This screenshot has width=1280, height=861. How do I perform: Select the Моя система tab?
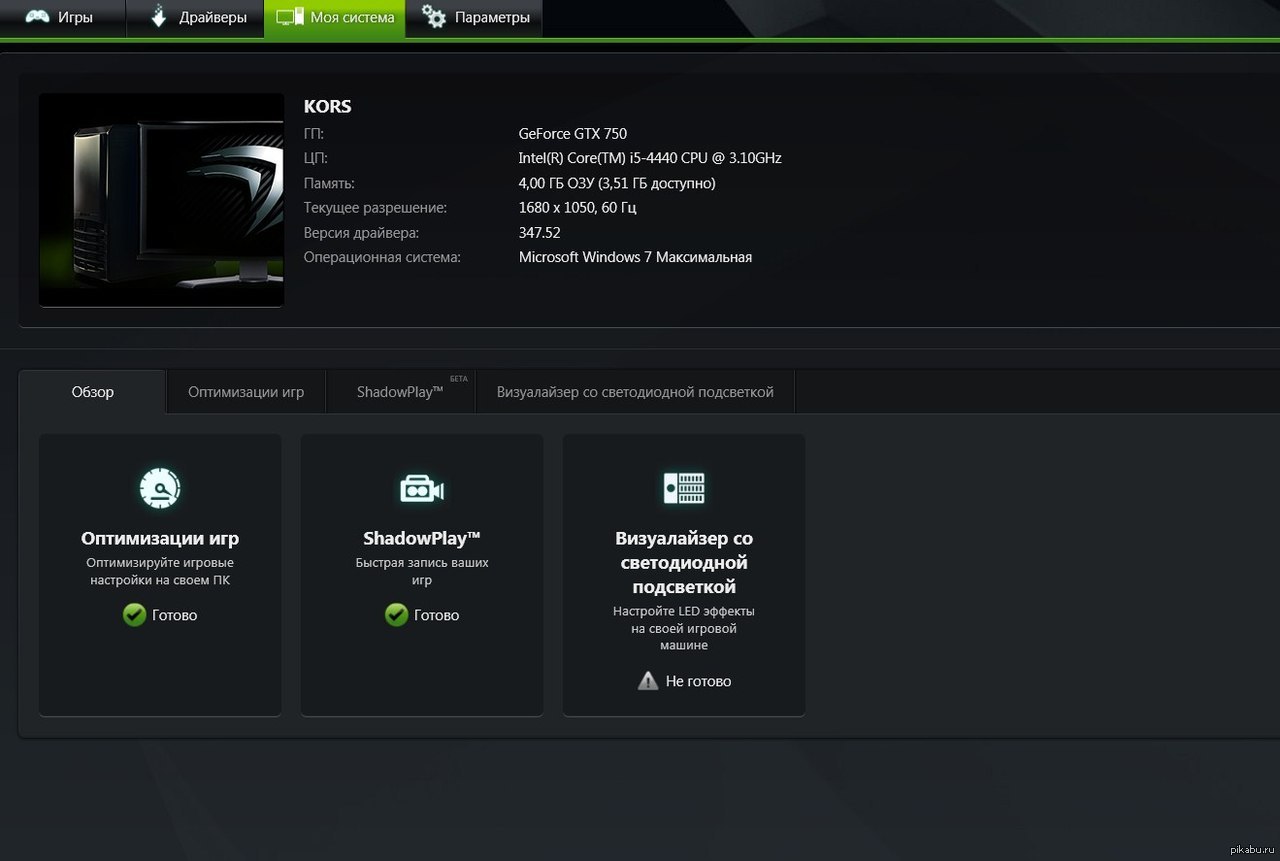[x=335, y=18]
